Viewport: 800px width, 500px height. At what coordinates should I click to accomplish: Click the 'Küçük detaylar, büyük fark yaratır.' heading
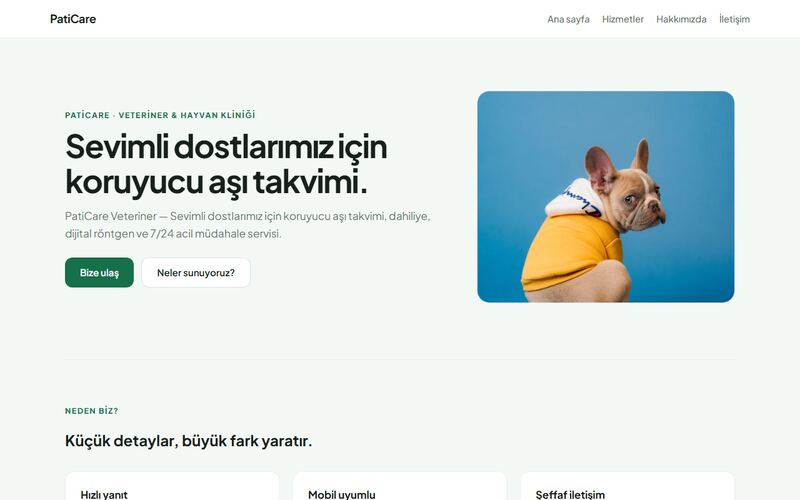(188, 441)
